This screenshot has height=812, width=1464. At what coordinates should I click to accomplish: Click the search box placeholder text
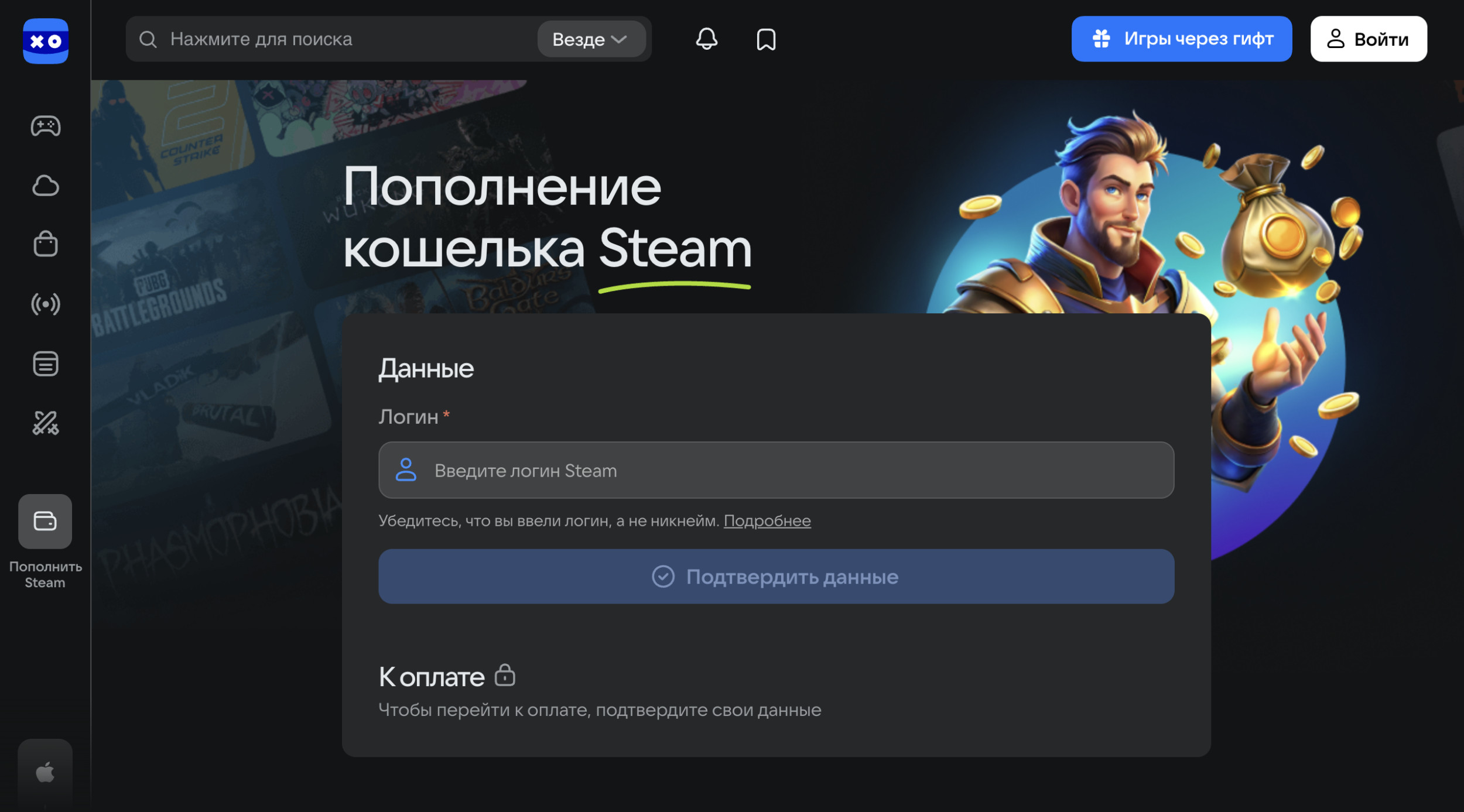point(261,39)
